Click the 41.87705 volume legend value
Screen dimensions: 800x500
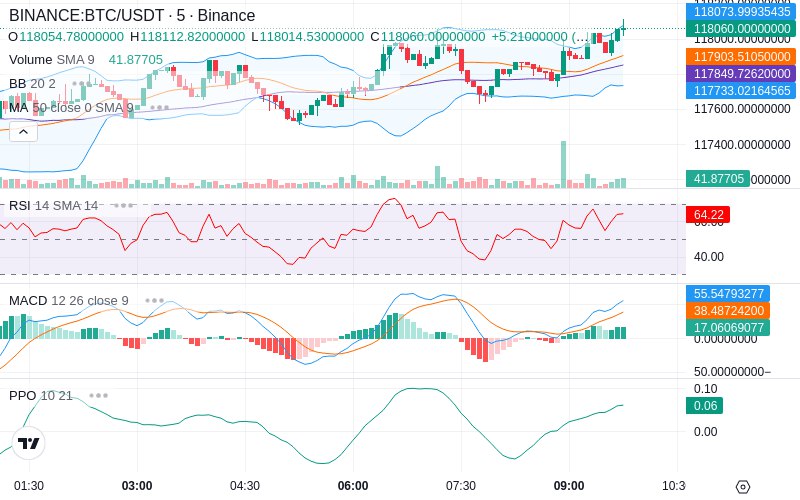pyautogui.click(x=136, y=60)
